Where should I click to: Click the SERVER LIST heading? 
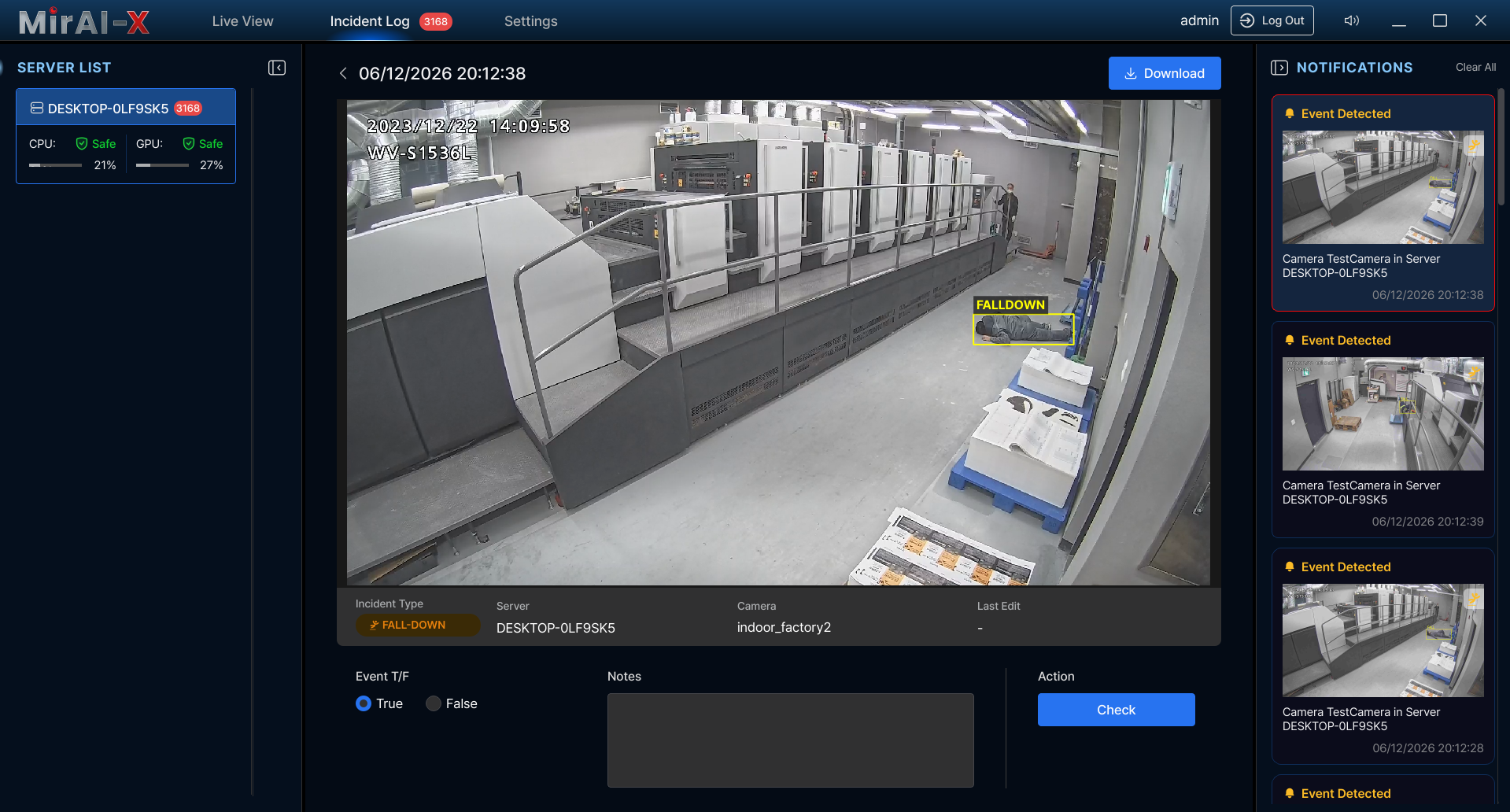[x=65, y=68]
